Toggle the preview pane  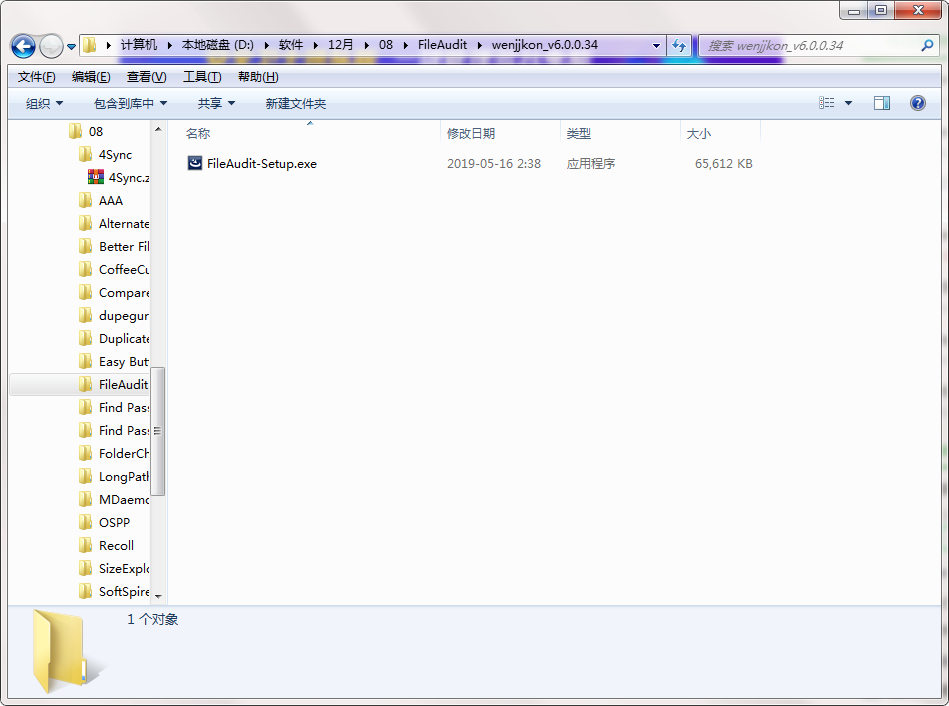point(881,102)
